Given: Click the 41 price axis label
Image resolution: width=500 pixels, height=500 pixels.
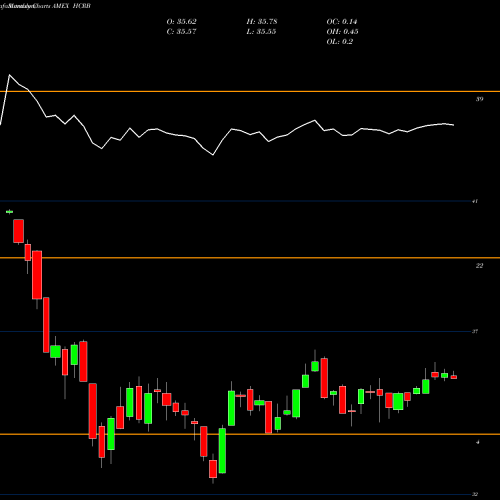Looking at the screenshot, I should click(x=475, y=201).
